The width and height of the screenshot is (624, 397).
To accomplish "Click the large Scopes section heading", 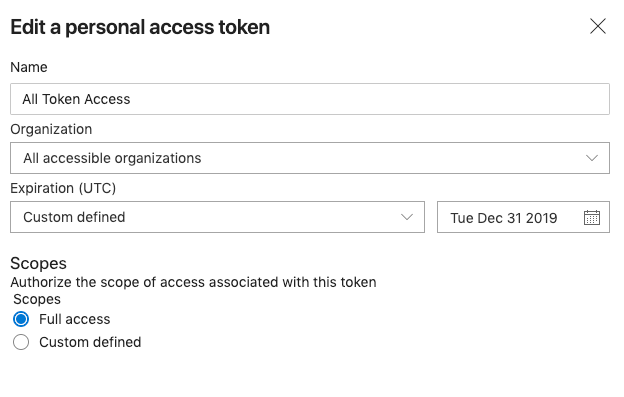I will click(38, 263).
